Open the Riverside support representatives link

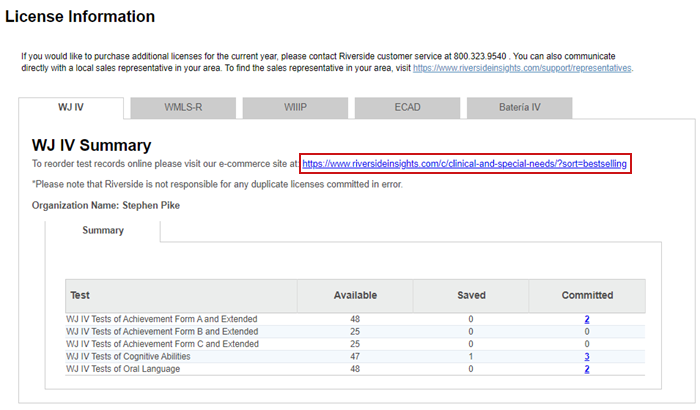pos(522,68)
